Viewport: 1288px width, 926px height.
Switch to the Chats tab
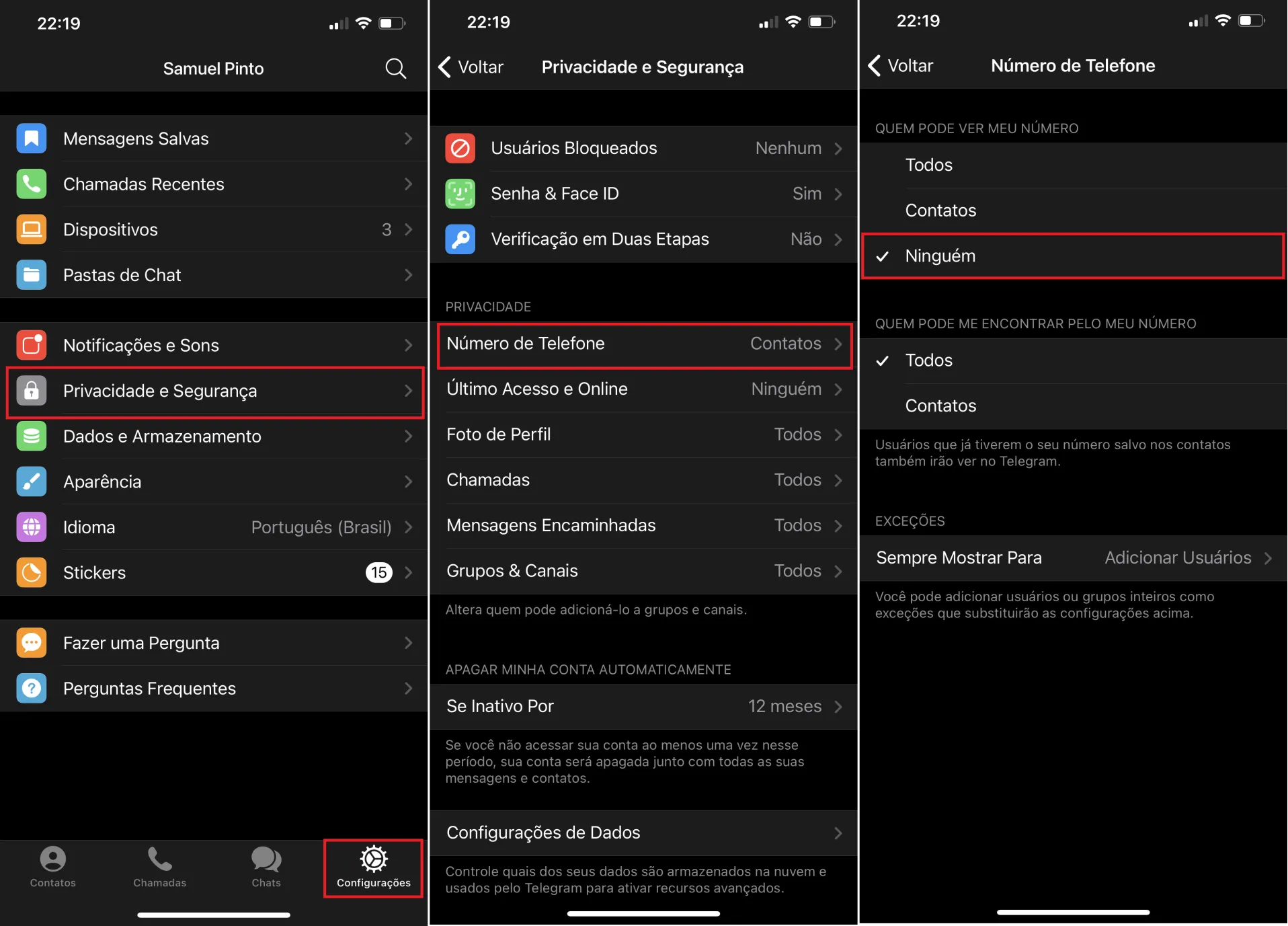coord(266,867)
